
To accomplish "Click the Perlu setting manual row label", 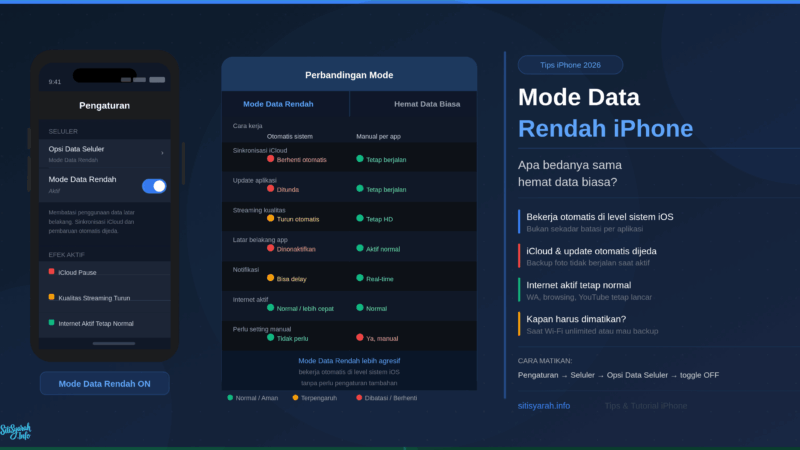I will click(x=262, y=329).
